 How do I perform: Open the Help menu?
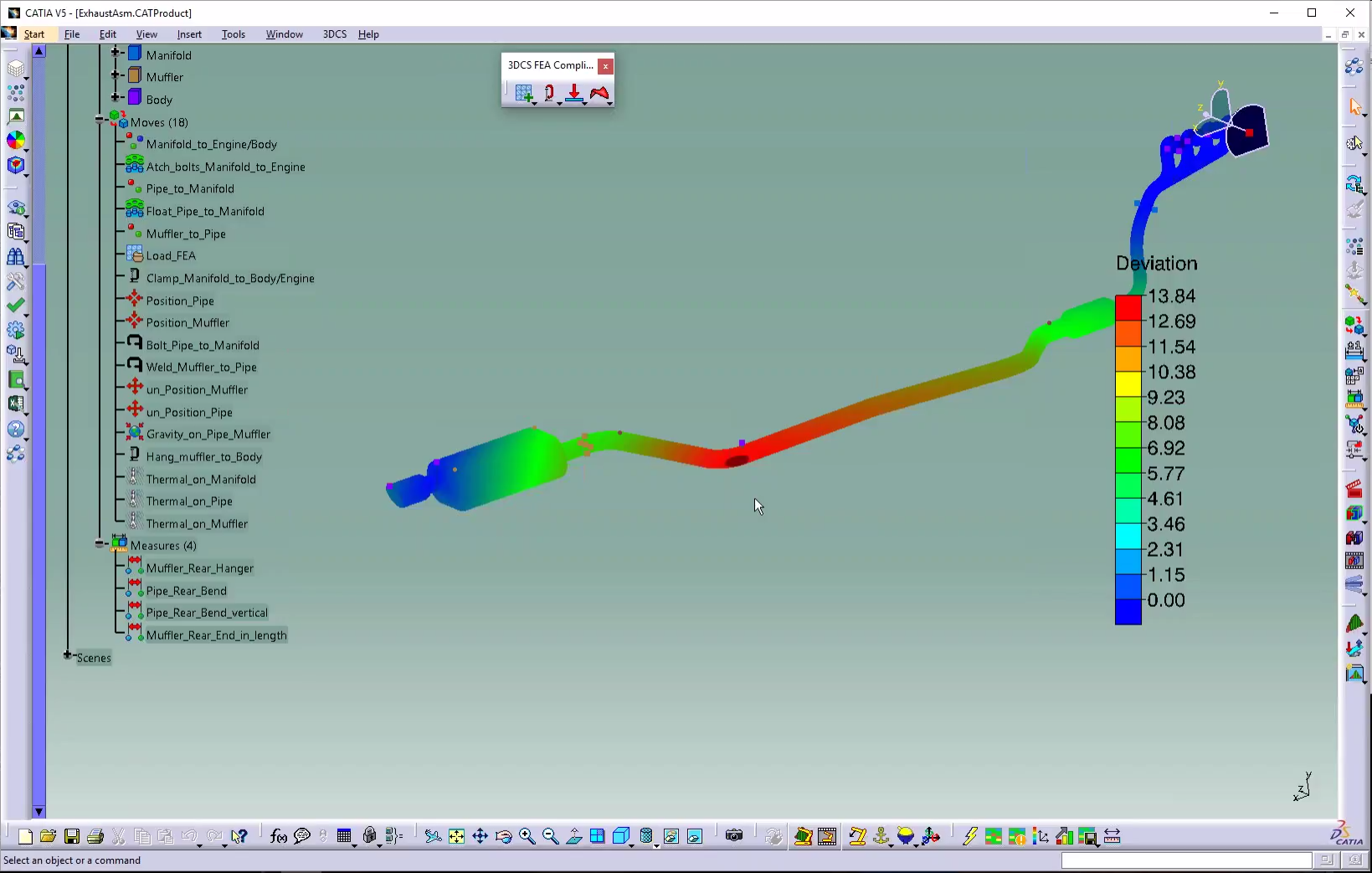(368, 34)
